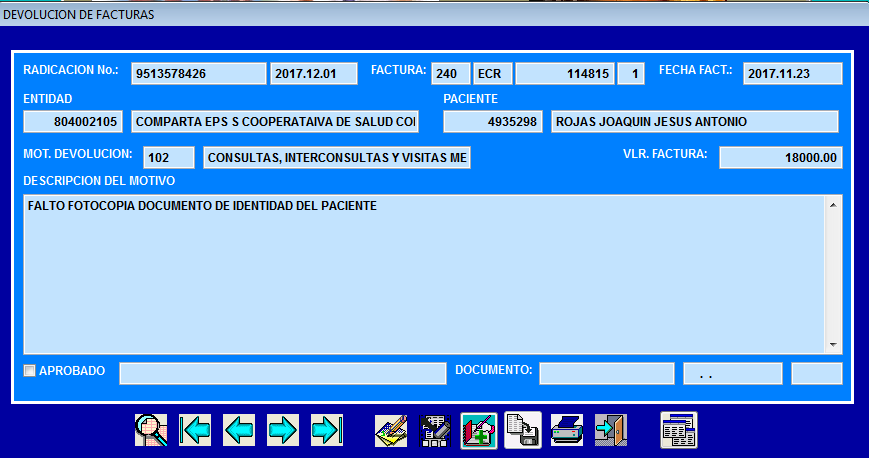Click radicacion date field 2017.12.01
Image resolution: width=869 pixels, height=458 pixels.
click(314, 74)
